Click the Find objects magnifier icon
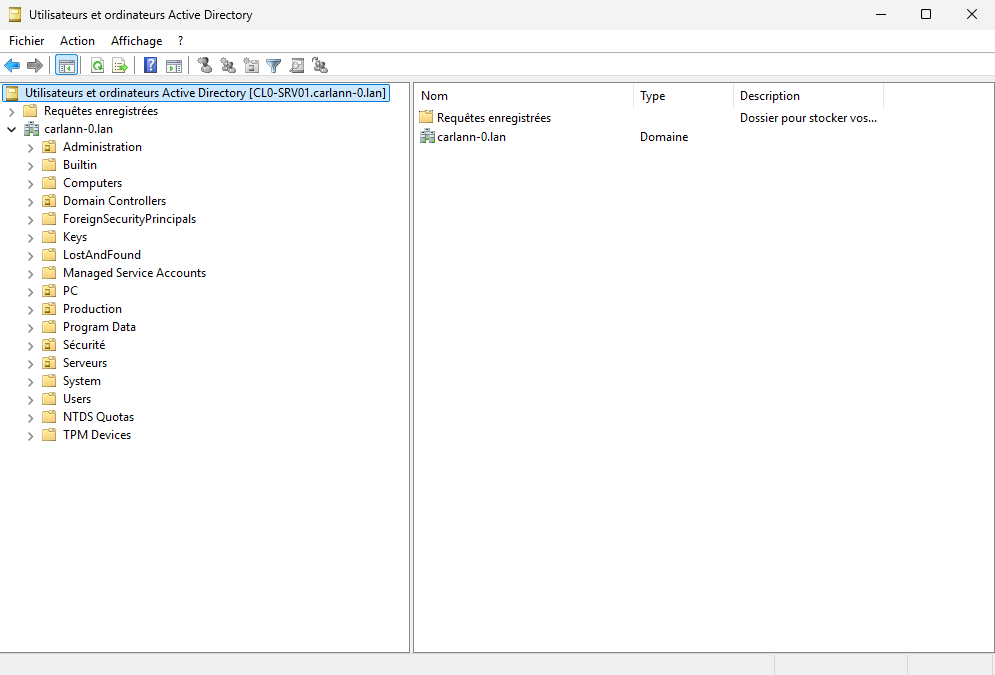Screen dimensions: 995x675 (x=296, y=65)
